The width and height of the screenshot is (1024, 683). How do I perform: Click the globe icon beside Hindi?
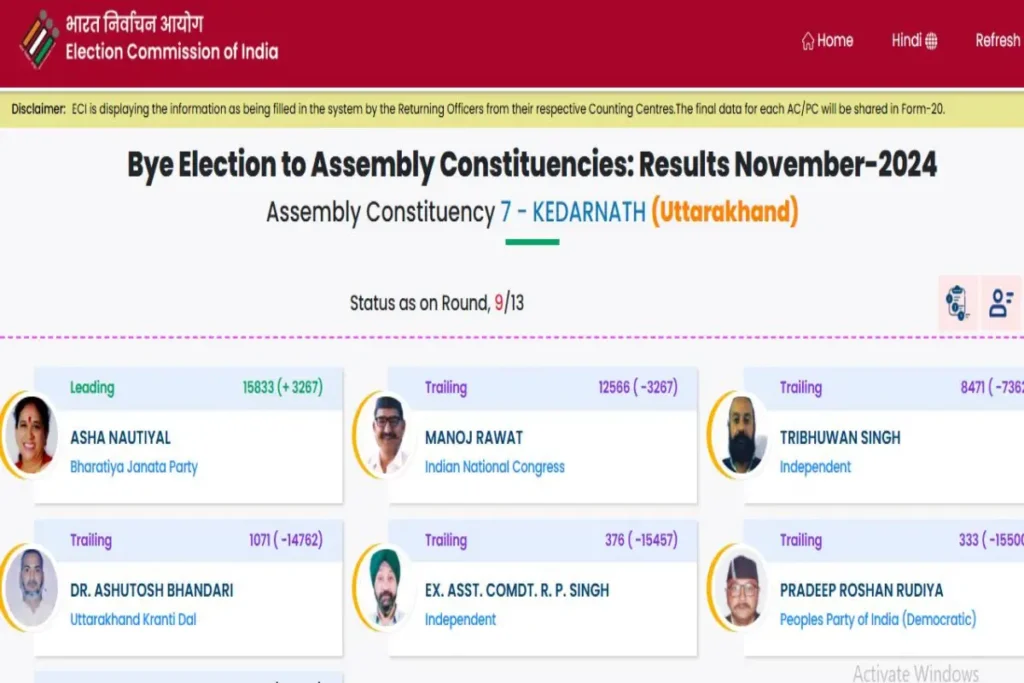click(x=931, y=41)
